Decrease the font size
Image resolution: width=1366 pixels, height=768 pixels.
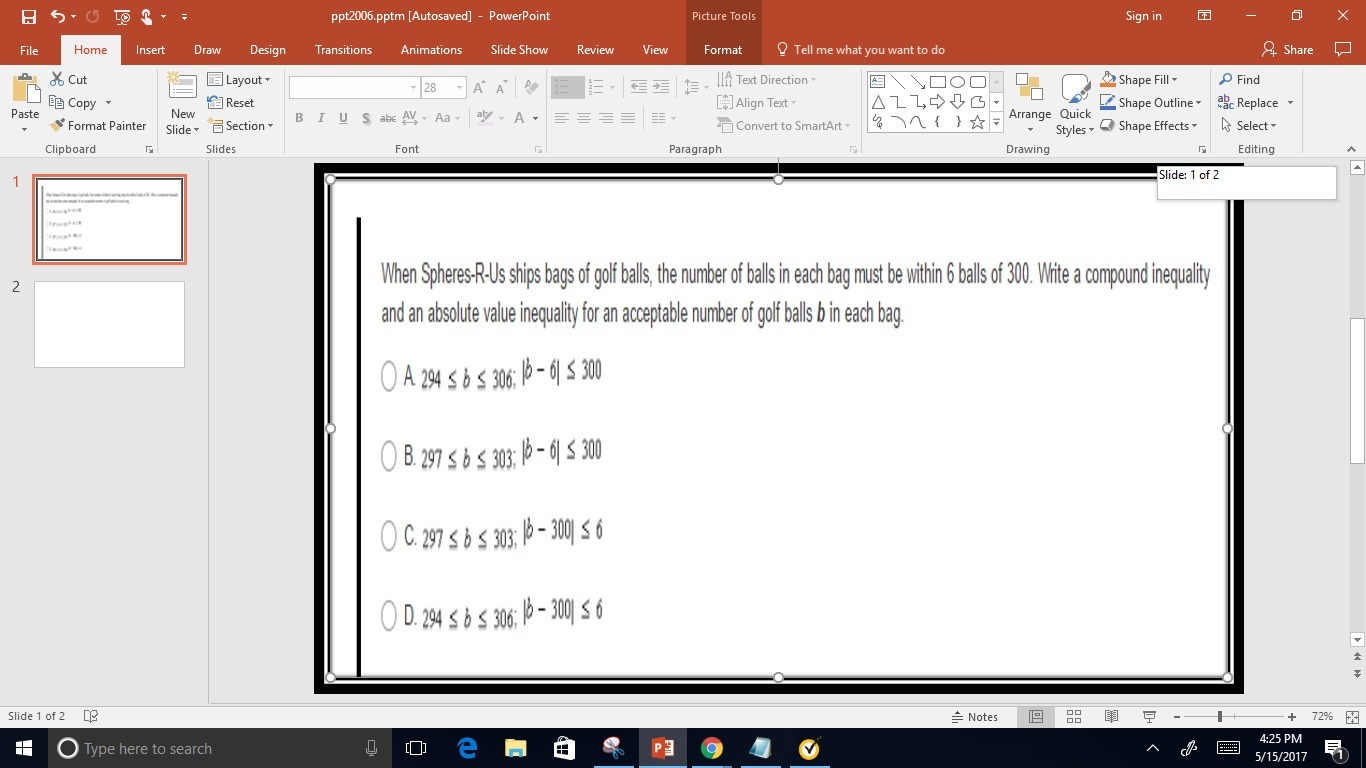point(501,88)
